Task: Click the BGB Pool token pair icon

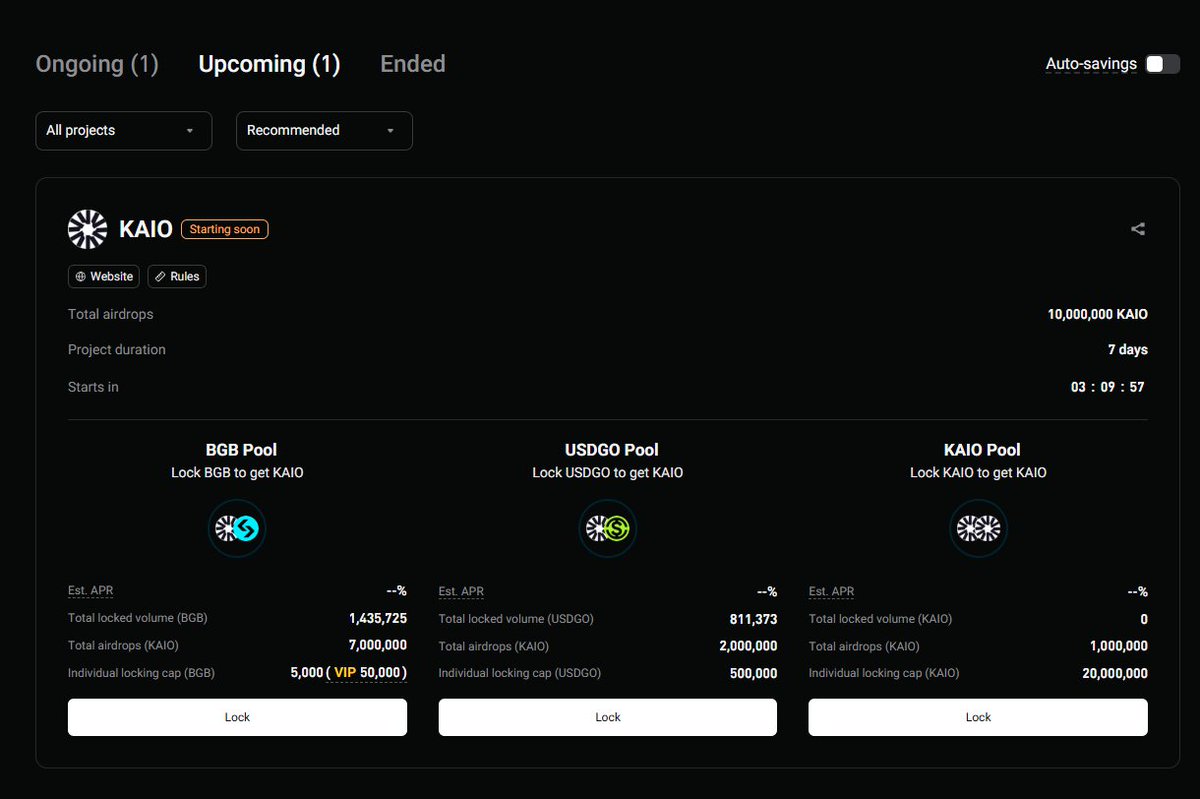Action: pos(237,529)
